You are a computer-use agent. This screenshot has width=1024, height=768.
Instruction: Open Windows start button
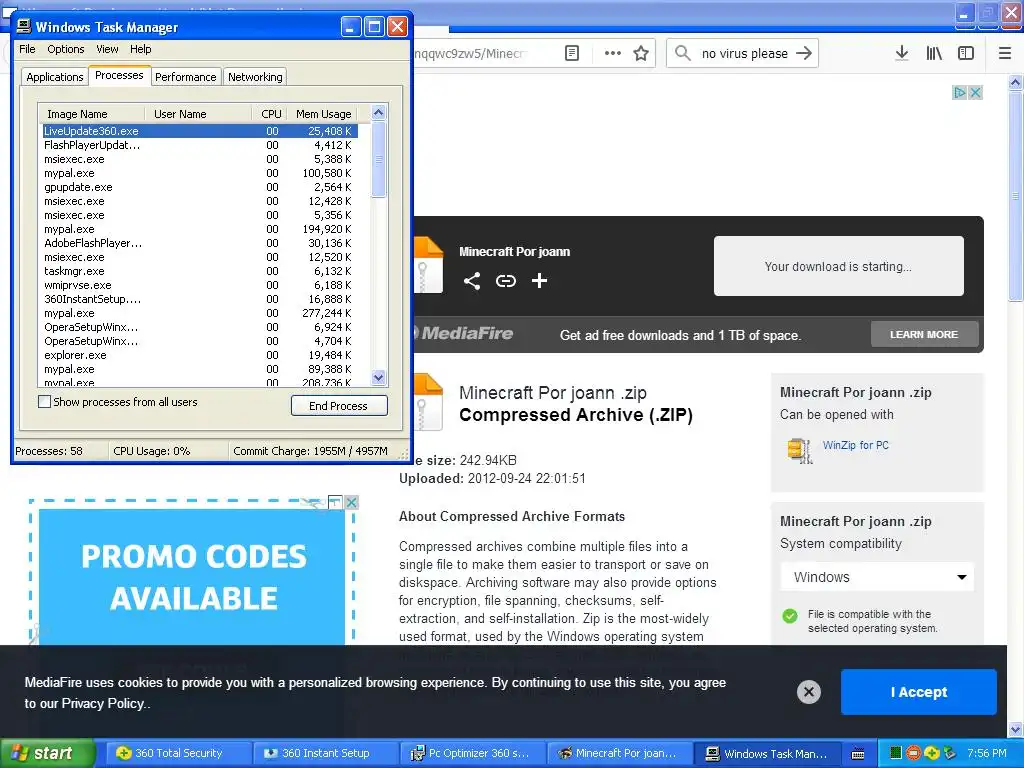coord(48,754)
